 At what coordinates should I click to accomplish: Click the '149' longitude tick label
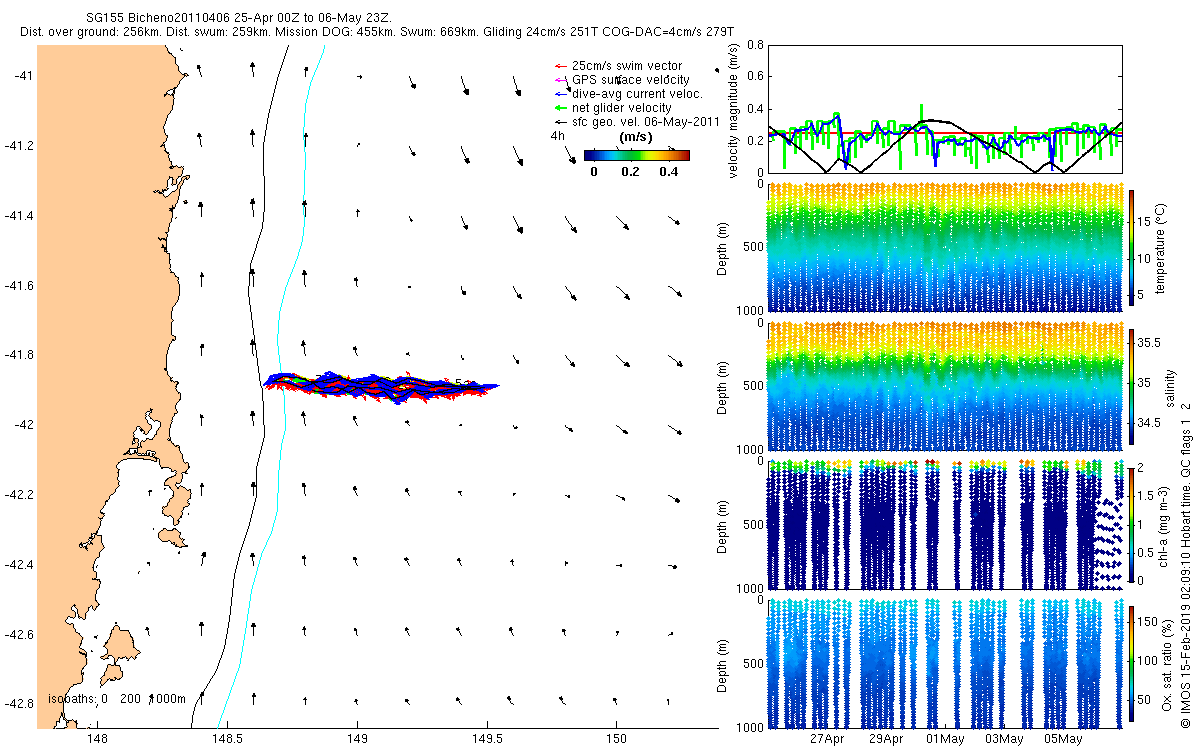[357, 739]
